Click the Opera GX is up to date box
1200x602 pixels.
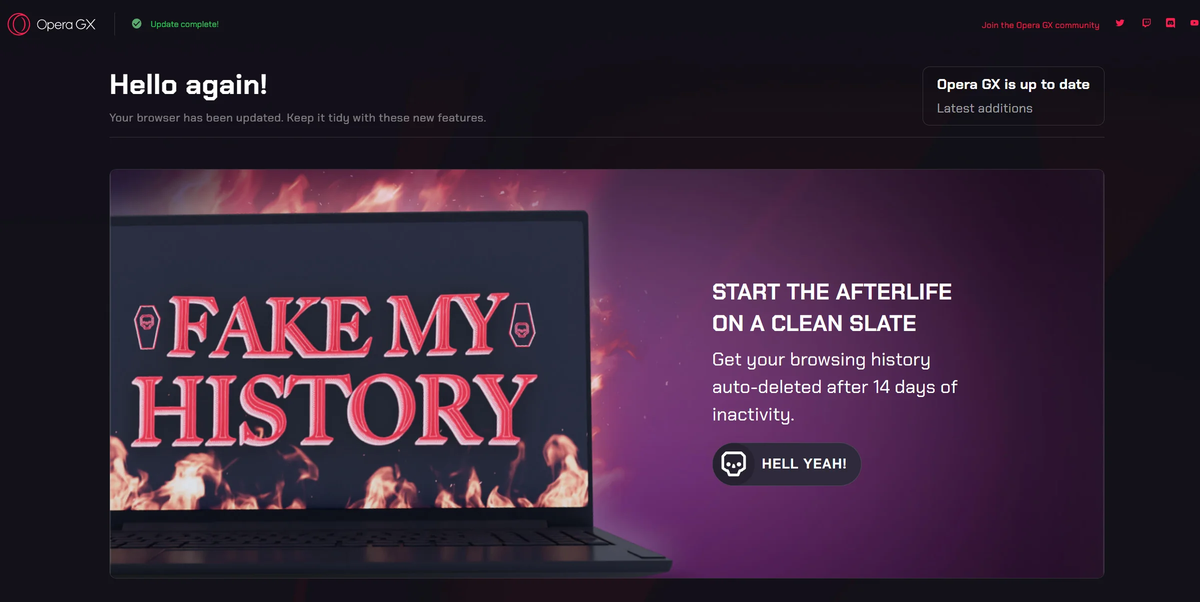[1013, 96]
